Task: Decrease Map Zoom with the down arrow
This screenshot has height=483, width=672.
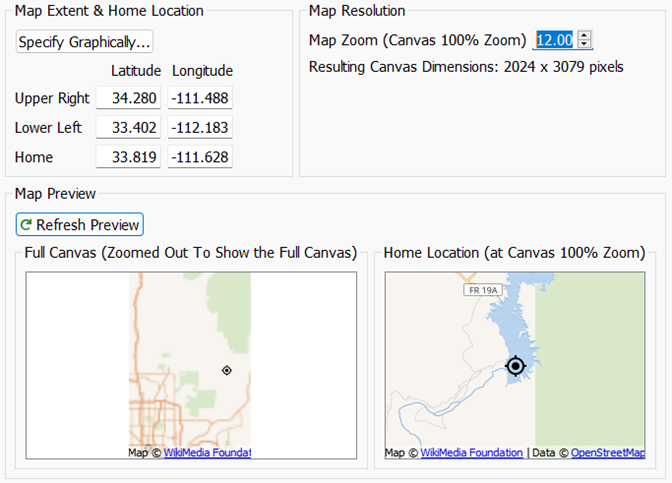Action: 585,45
